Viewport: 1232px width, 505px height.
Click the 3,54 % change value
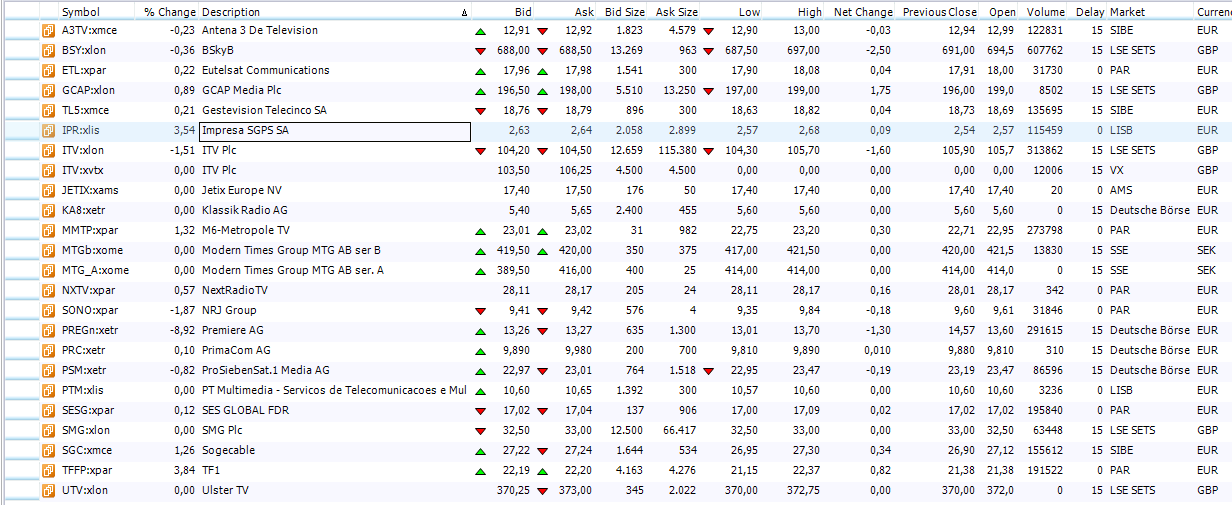pos(183,130)
